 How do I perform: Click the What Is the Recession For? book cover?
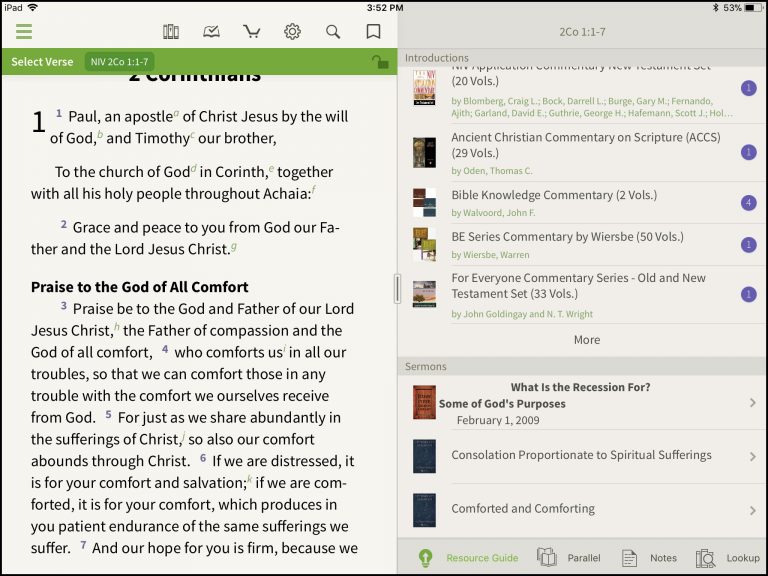tap(424, 402)
